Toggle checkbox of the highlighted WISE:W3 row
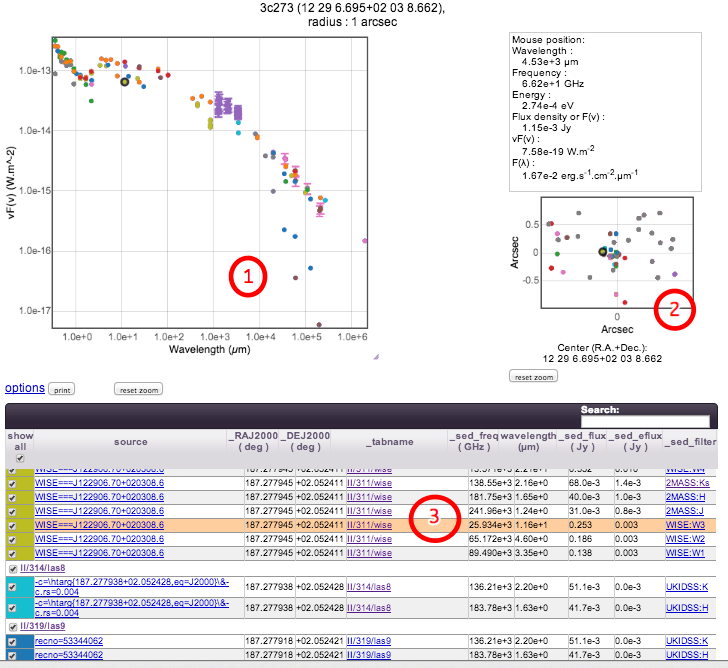This screenshot has width=728, height=668. point(12,525)
